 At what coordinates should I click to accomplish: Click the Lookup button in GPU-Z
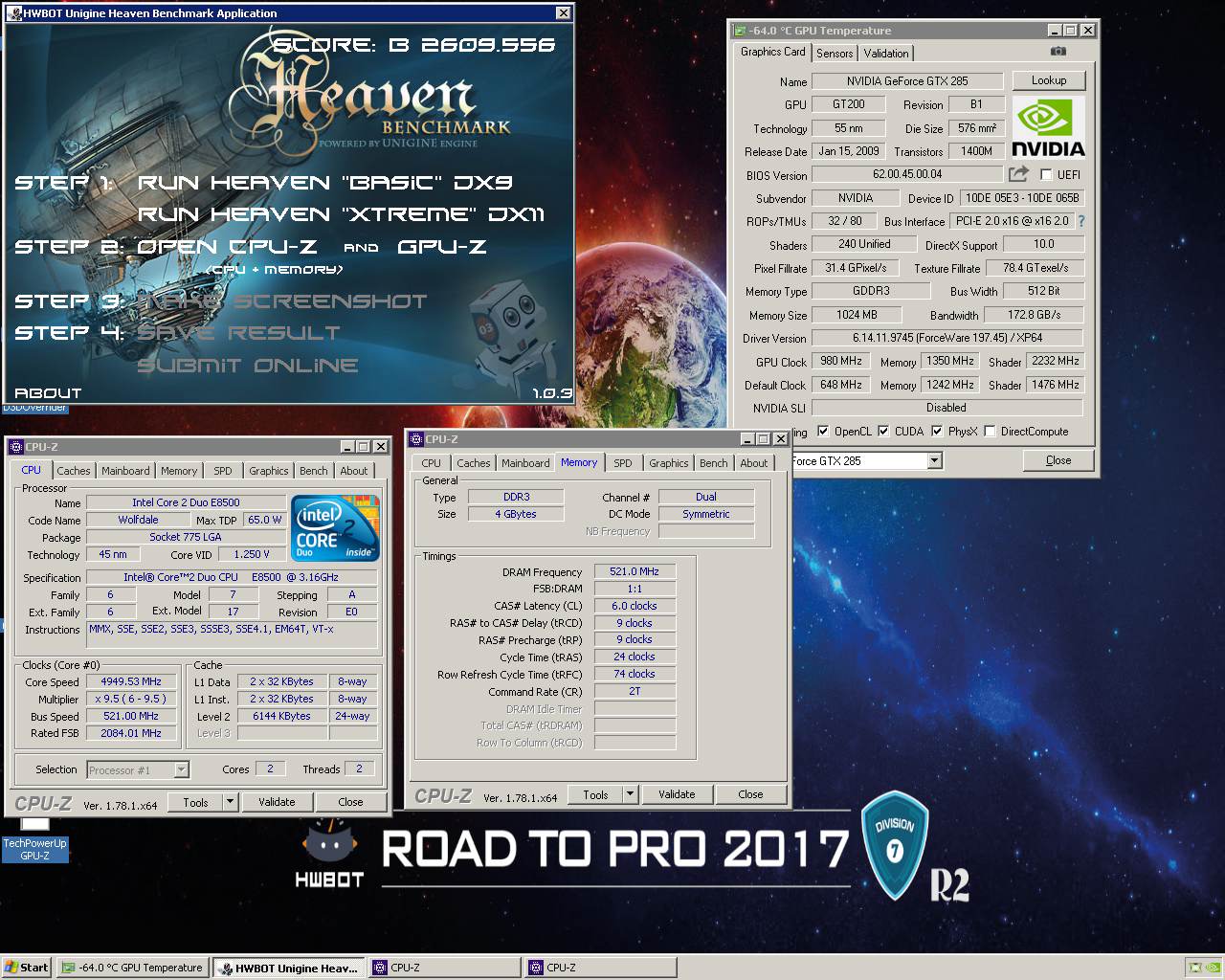[1049, 80]
